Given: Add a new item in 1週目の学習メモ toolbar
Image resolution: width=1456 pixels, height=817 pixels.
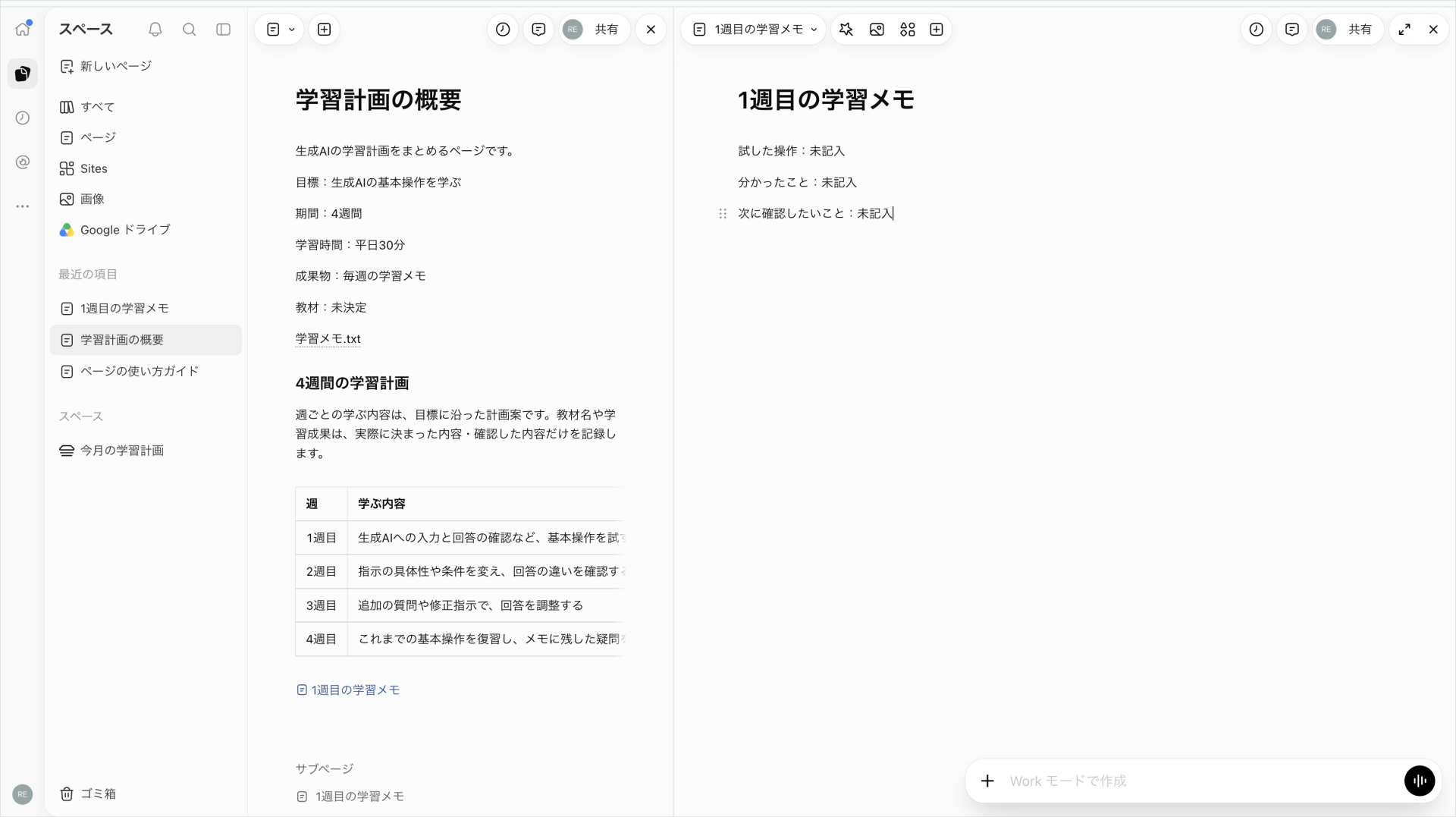Looking at the screenshot, I should (x=937, y=30).
